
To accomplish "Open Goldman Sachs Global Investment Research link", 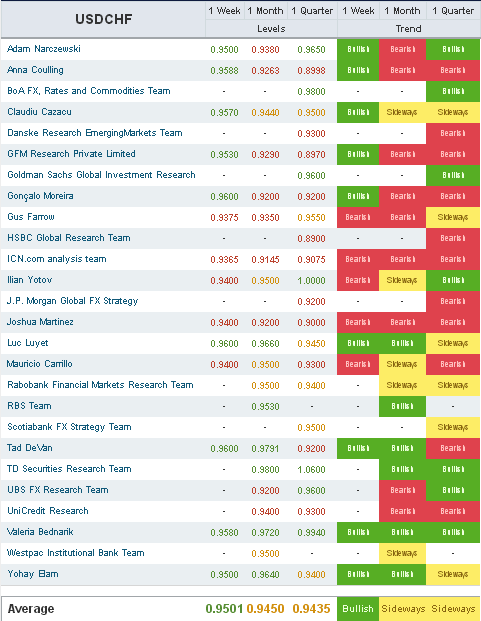I will point(101,175).
